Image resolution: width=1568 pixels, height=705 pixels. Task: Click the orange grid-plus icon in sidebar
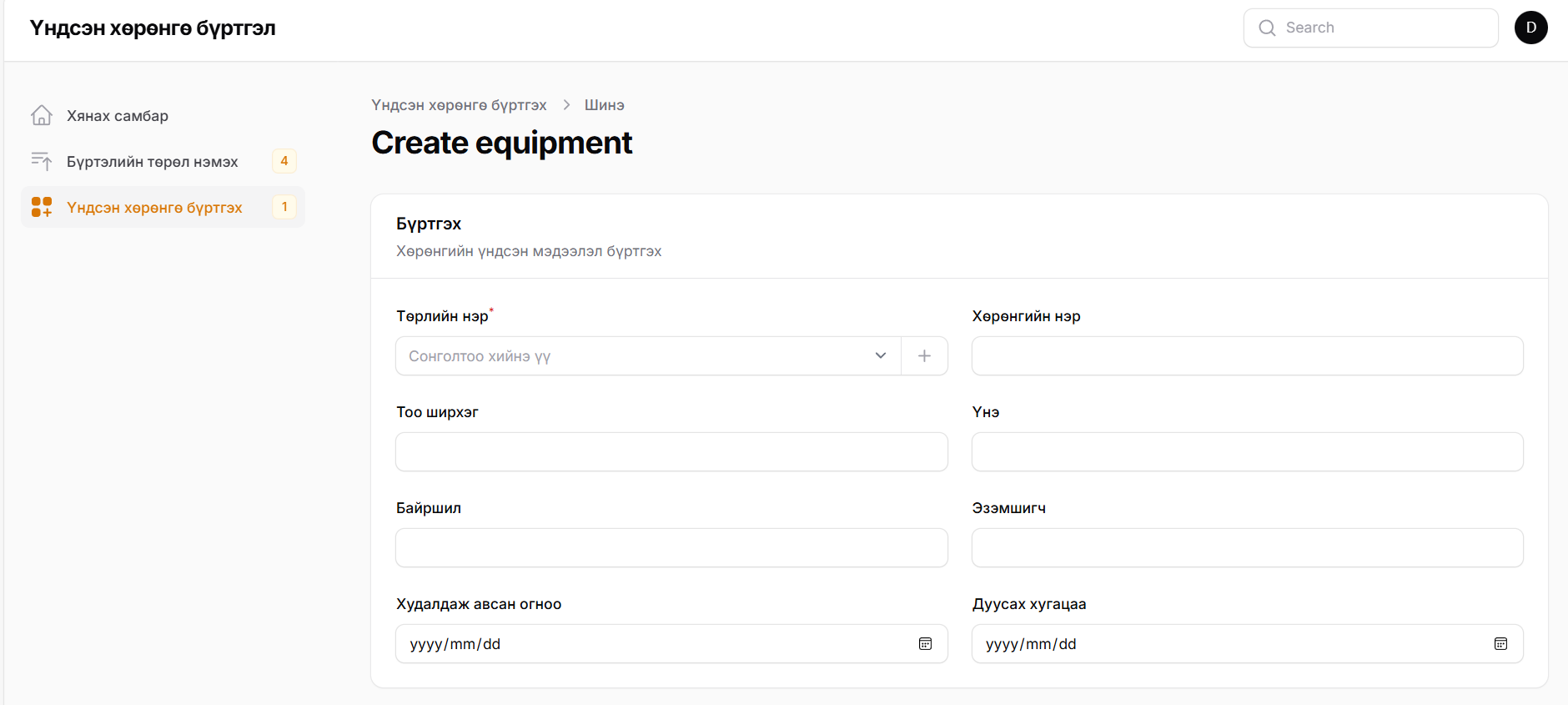click(x=42, y=207)
